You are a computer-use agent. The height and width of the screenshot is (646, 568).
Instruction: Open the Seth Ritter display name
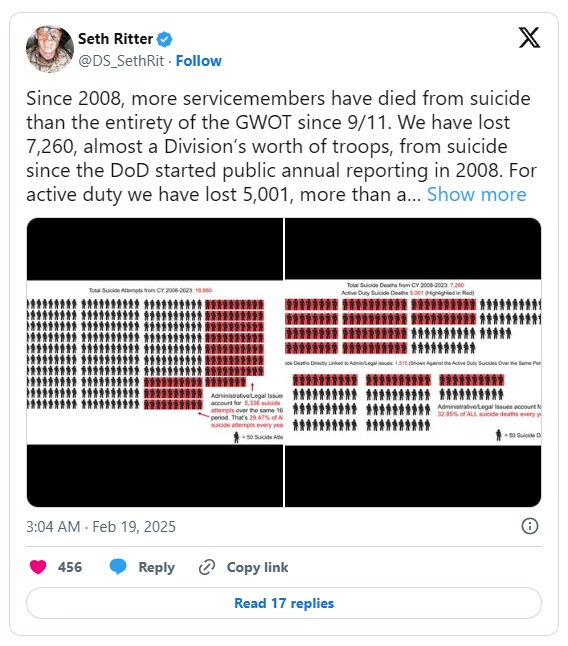click(115, 39)
